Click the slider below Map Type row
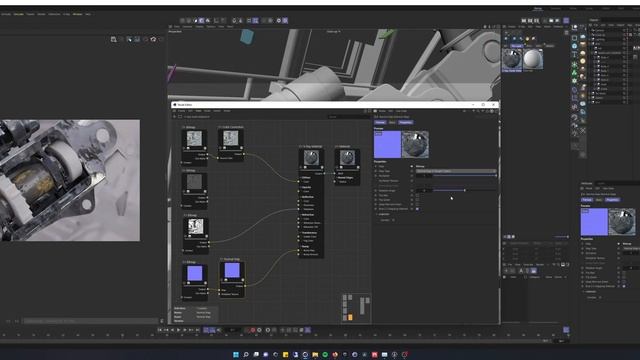Screen dimensions: 640x360 pyautogui.click(x=465, y=176)
